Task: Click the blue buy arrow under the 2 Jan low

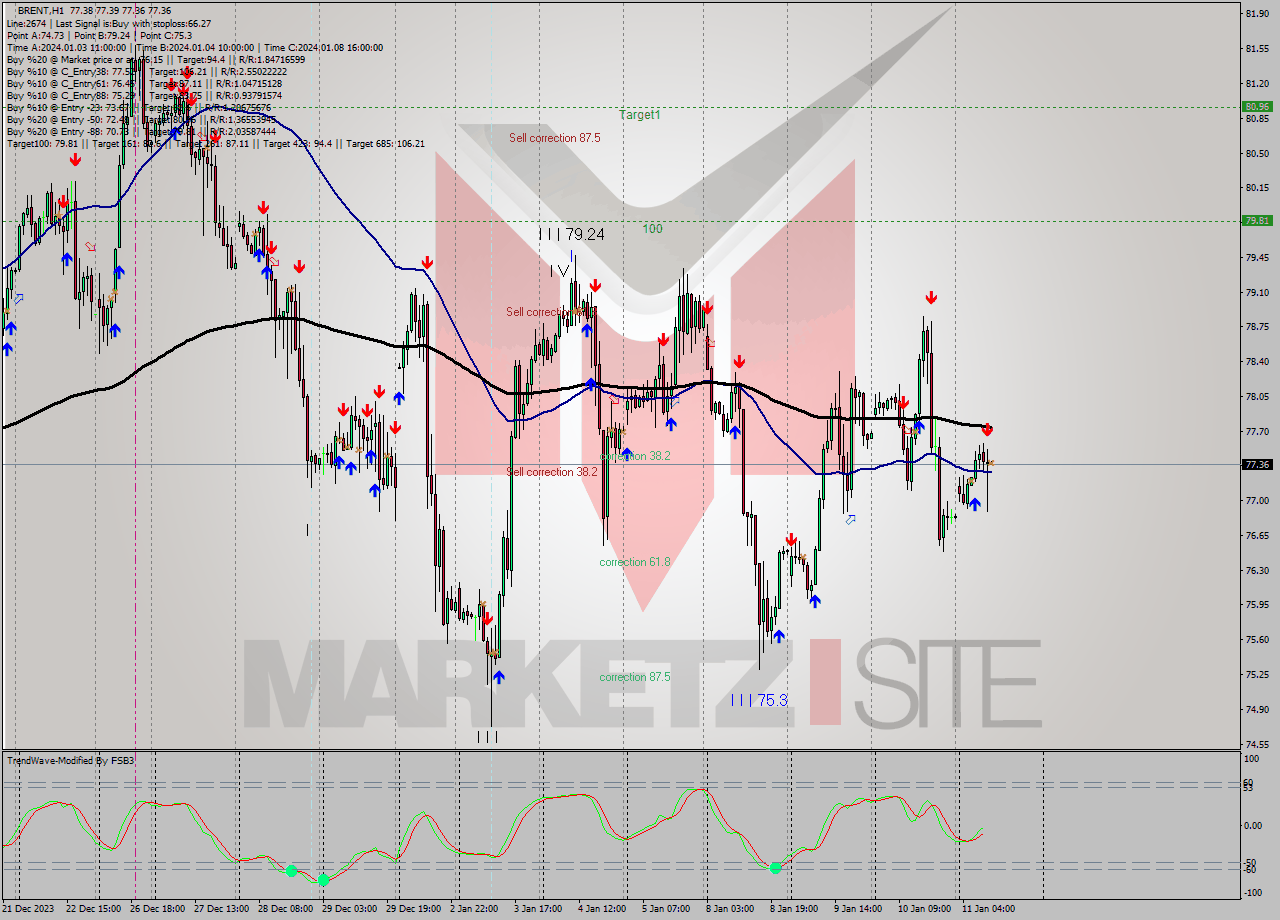Action: pos(498,677)
